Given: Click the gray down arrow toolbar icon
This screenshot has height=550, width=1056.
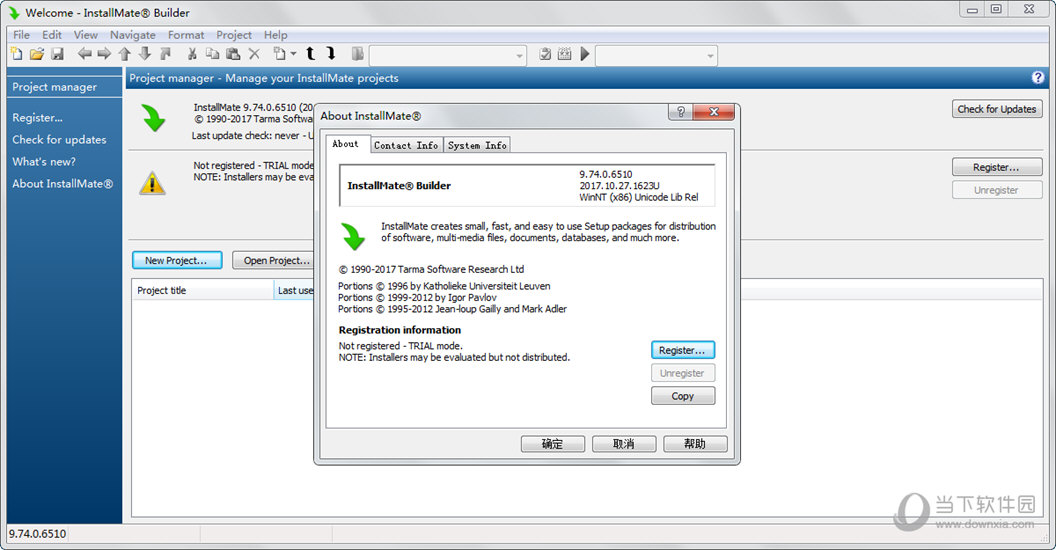Looking at the screenshot, I should 145,54.
